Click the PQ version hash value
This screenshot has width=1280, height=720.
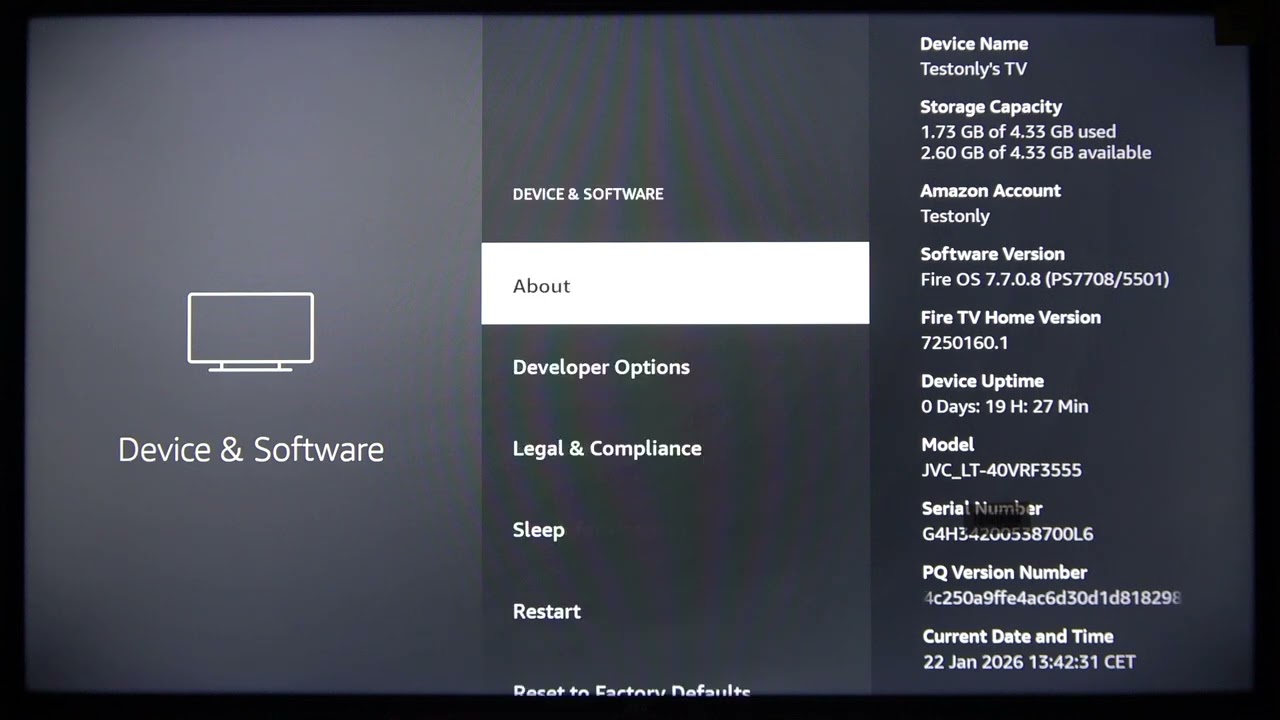1052,598
